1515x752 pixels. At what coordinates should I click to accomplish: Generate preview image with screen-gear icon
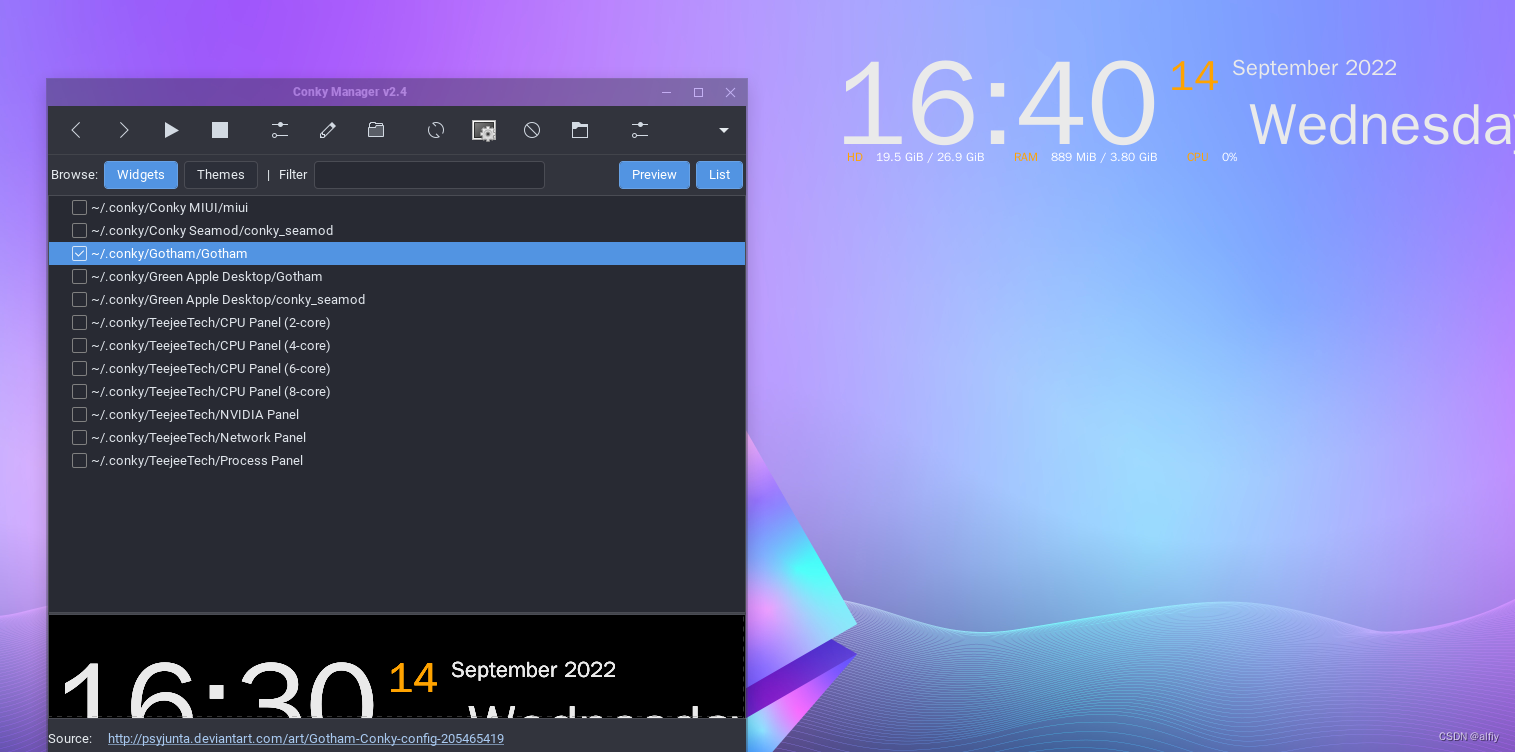point(484,130)
